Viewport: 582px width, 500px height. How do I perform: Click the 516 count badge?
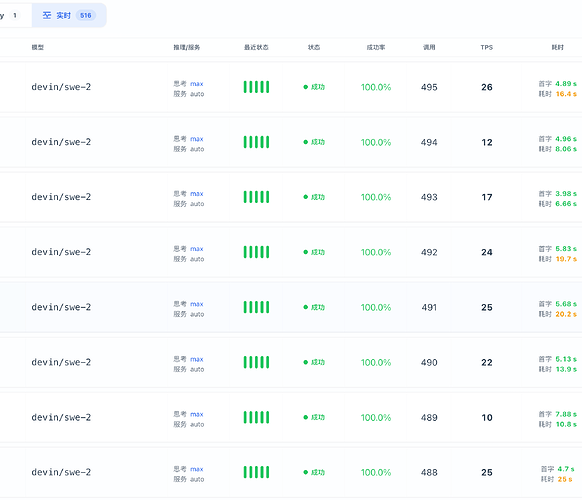tap(85, 15)
